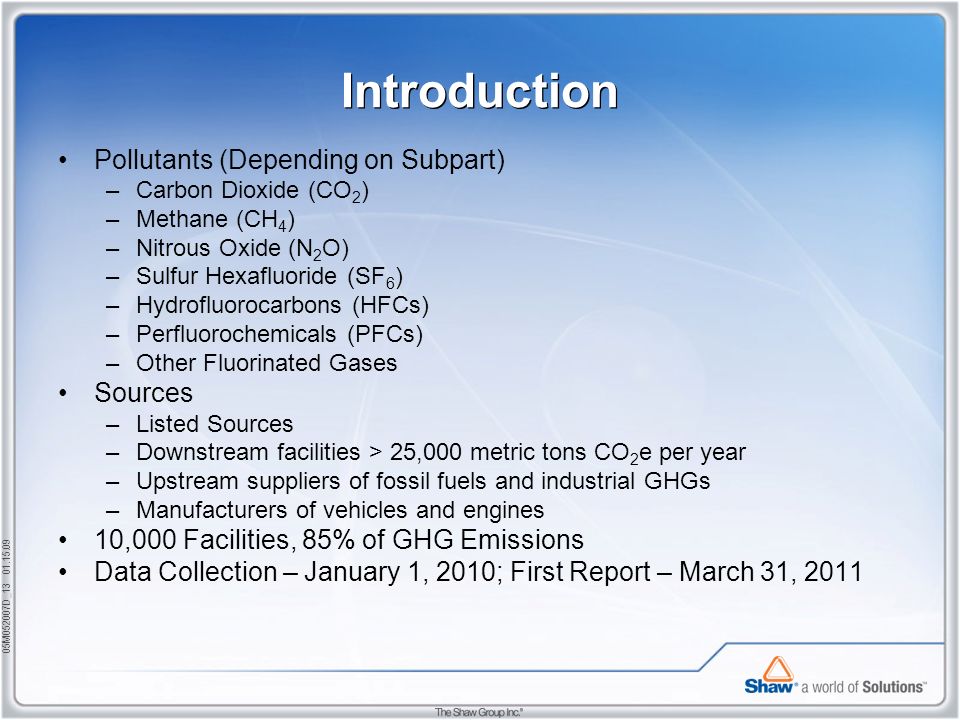
Task: Click 'a world of Solutions' tagline
Action: pos(863,687)
